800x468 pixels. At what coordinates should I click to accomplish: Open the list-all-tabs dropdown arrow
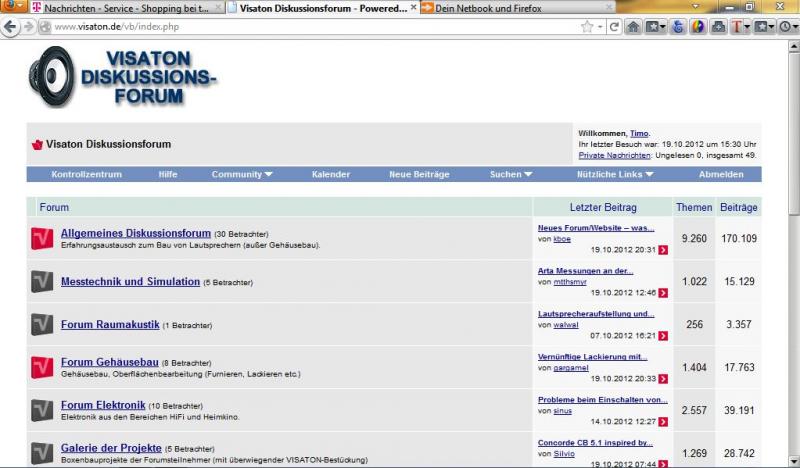coord(695,7)
